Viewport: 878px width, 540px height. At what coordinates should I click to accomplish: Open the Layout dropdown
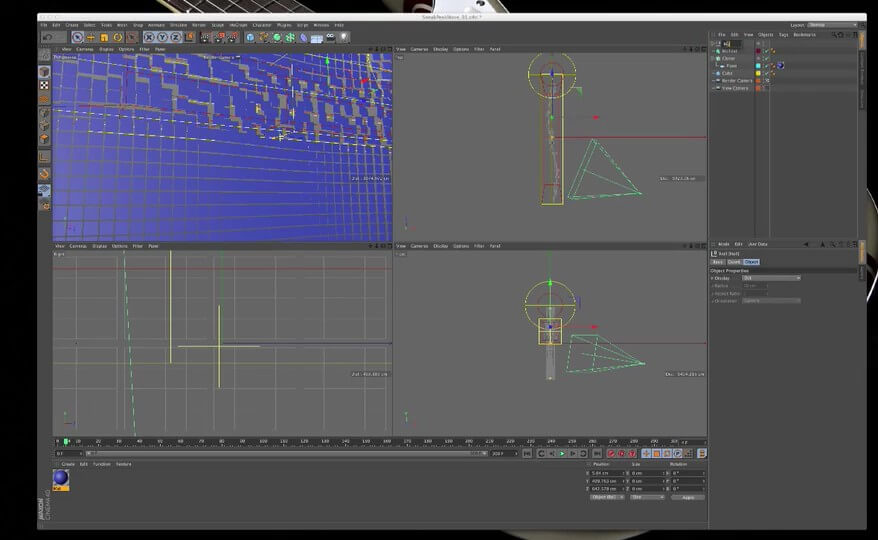click(830, 25)
